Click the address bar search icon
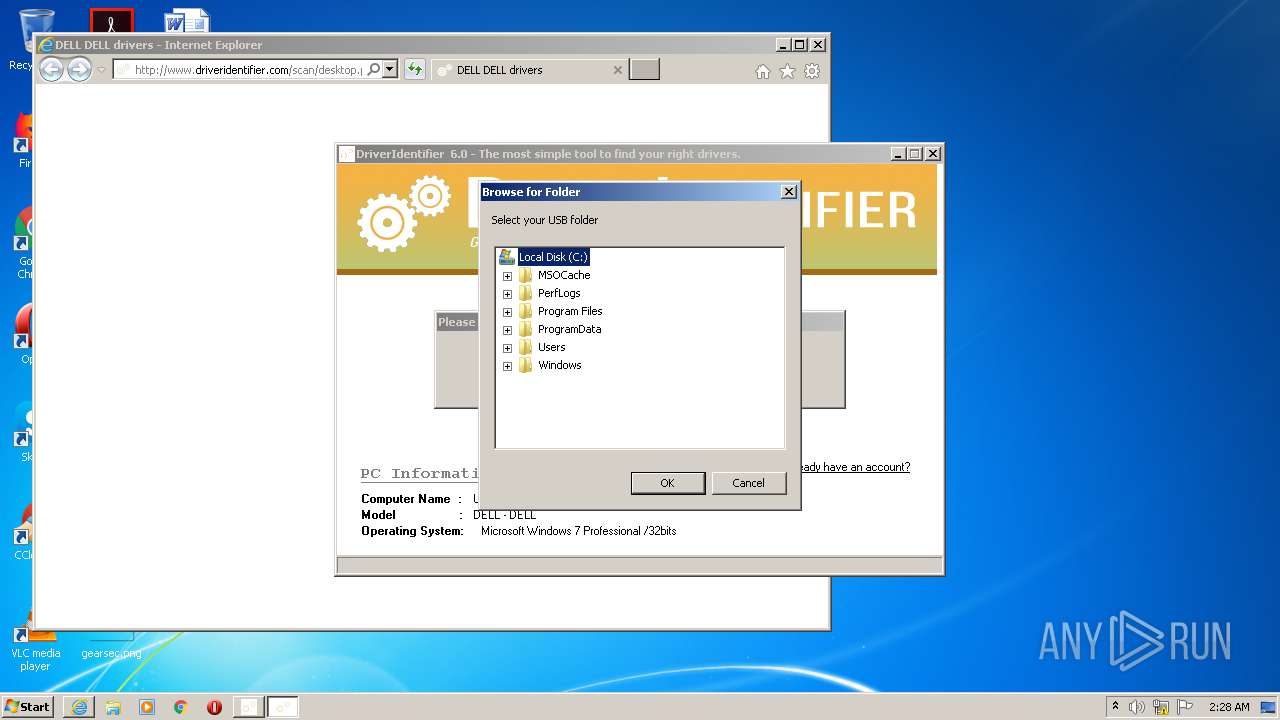Screen dimensions: 1280x720 [x=374, y=70]
